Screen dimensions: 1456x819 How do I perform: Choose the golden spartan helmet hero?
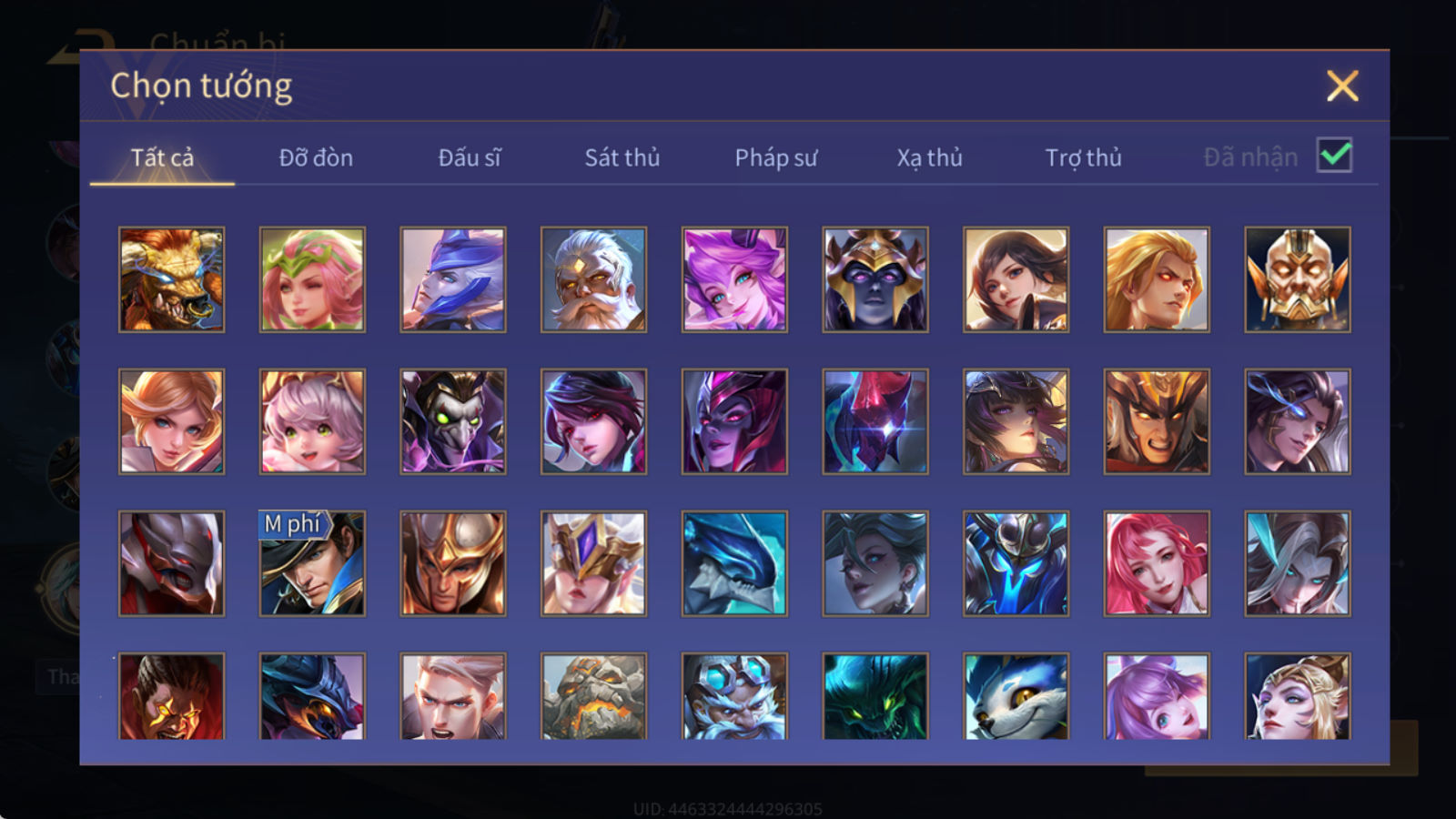click(453, 563)
